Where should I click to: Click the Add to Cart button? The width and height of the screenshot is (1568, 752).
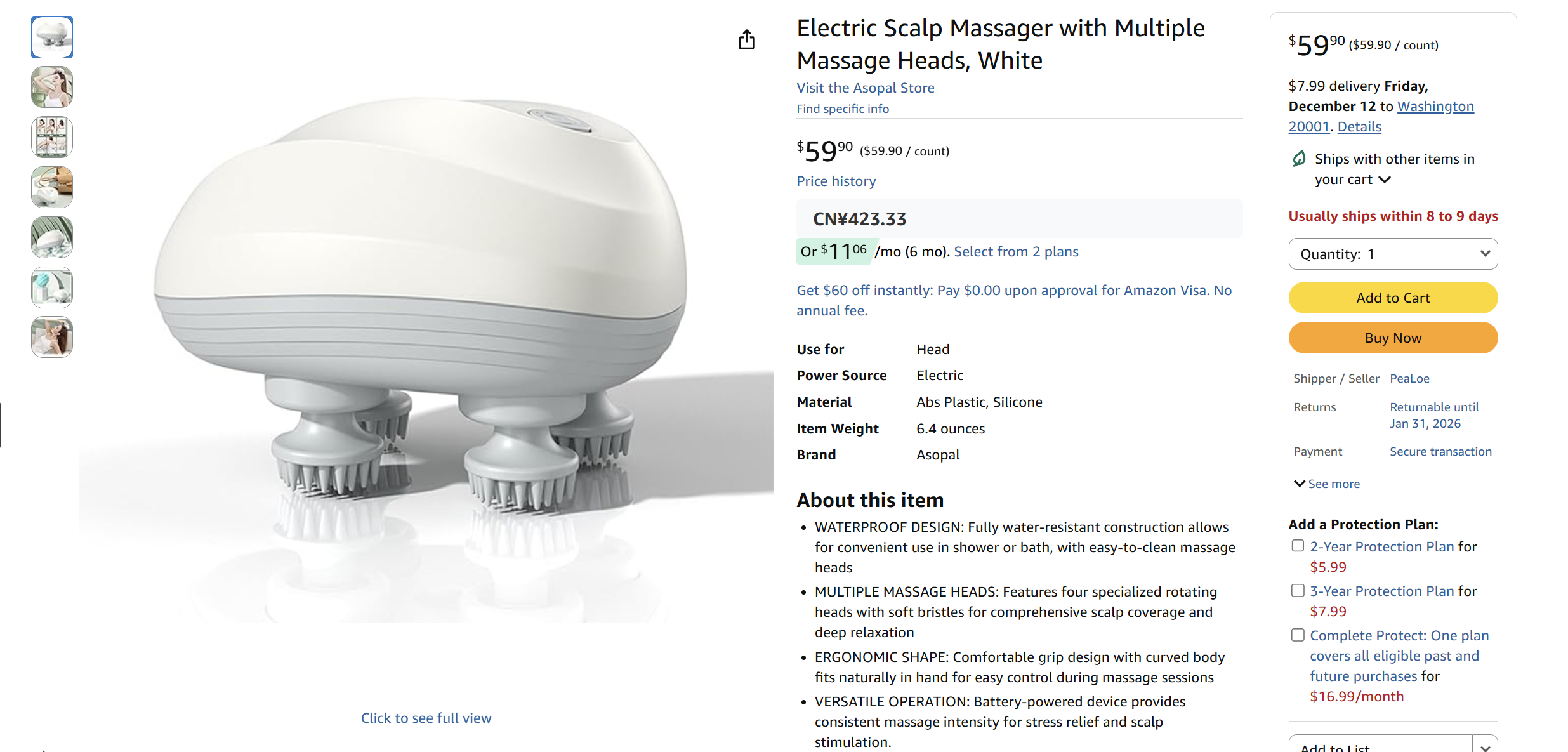(x=1393, y=297)
